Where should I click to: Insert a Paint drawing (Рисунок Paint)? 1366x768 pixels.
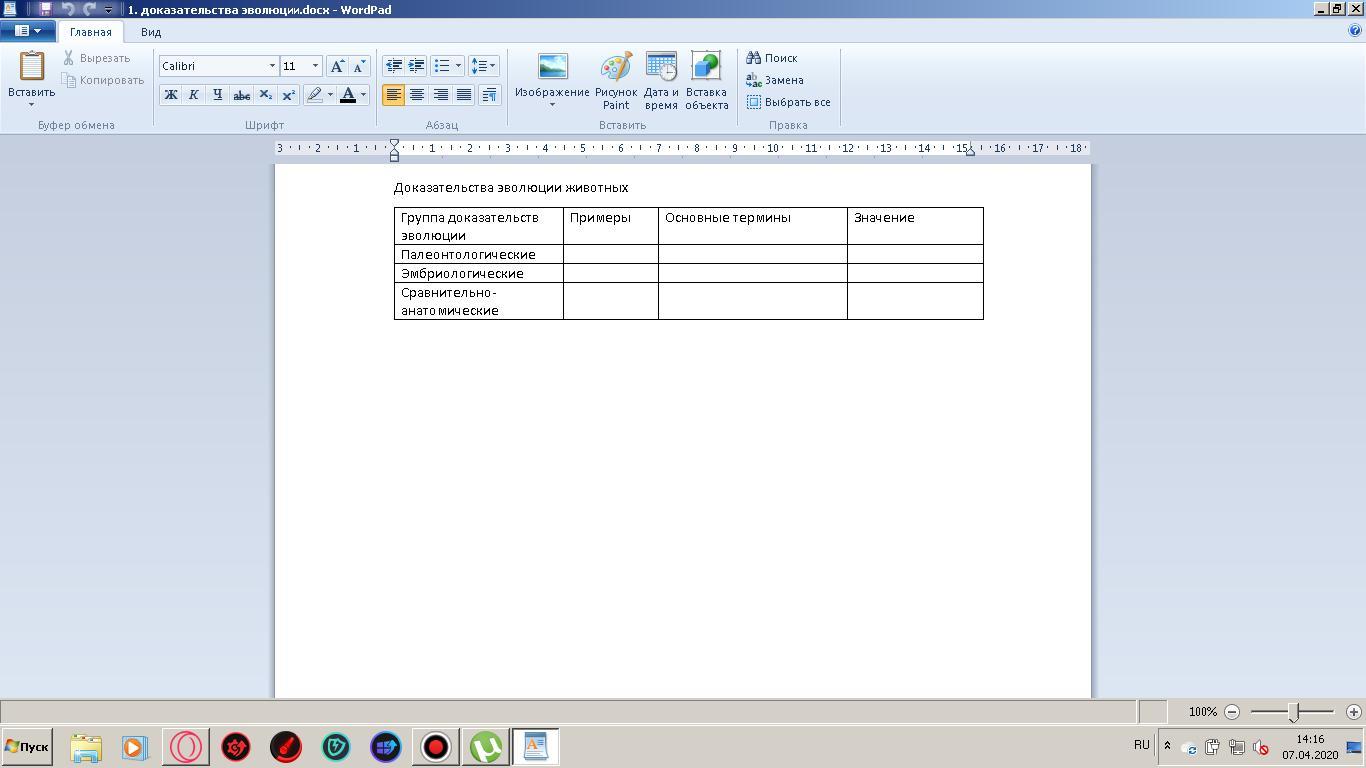click(616, 81)
